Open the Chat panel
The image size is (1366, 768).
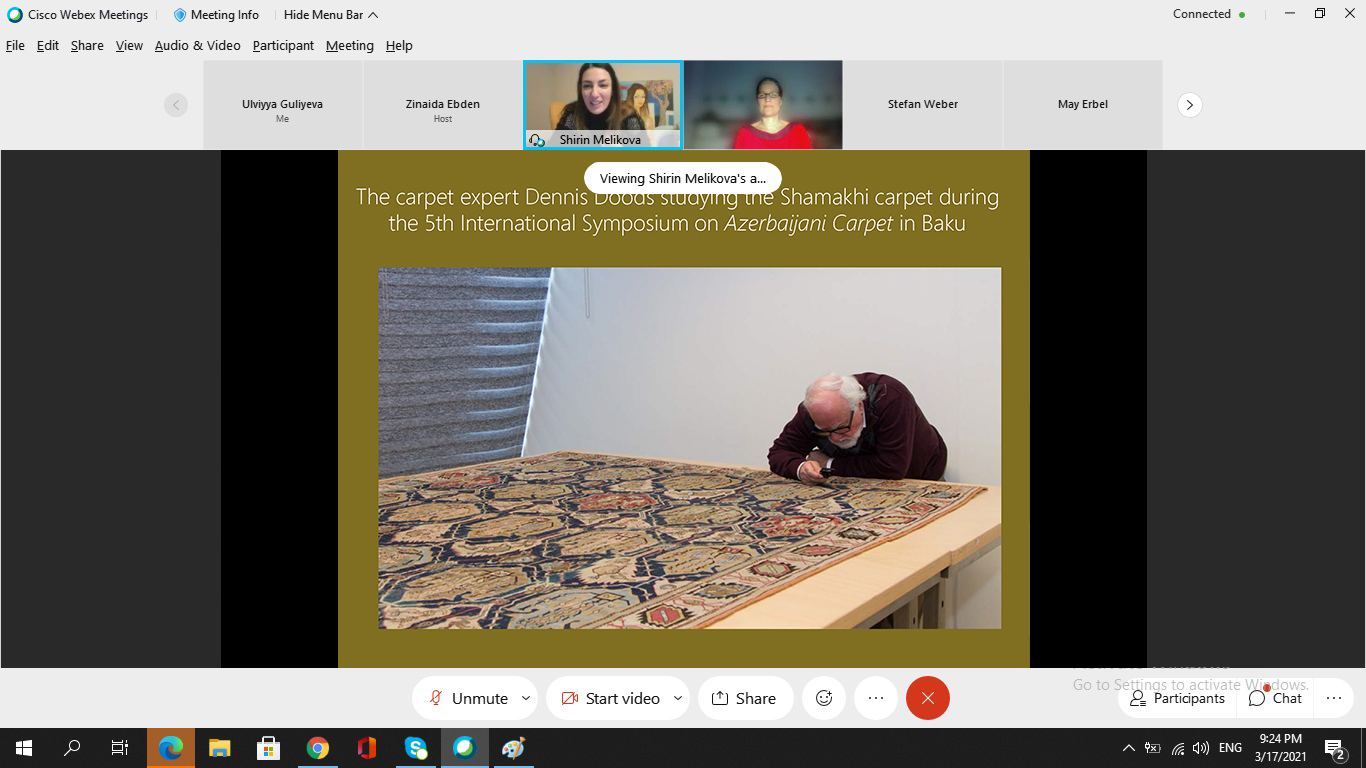pyautogui.click(x=1275, y=698)
